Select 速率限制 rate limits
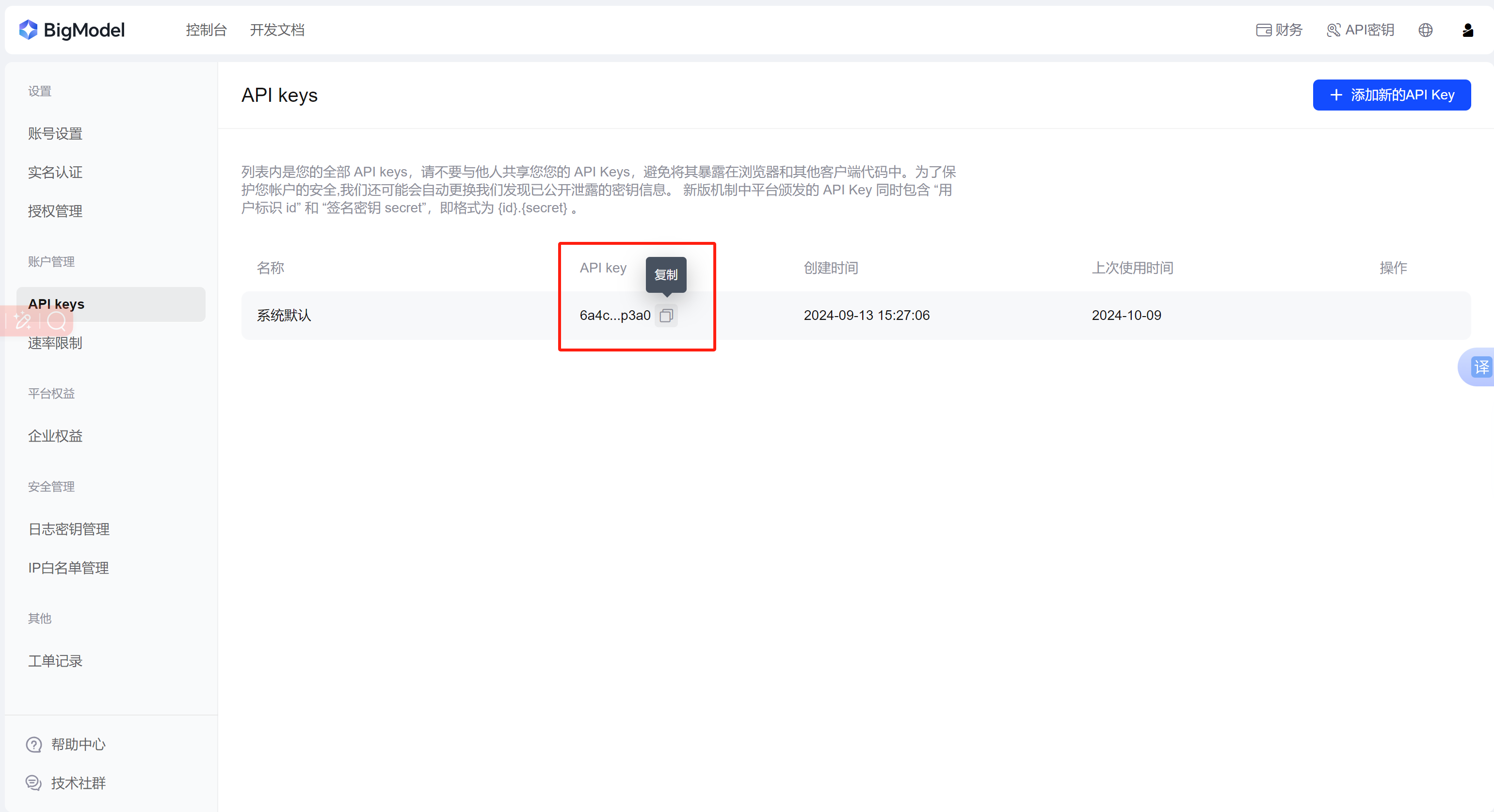The height and width of the screenshot is (812, 1494). tap(55, 343)
